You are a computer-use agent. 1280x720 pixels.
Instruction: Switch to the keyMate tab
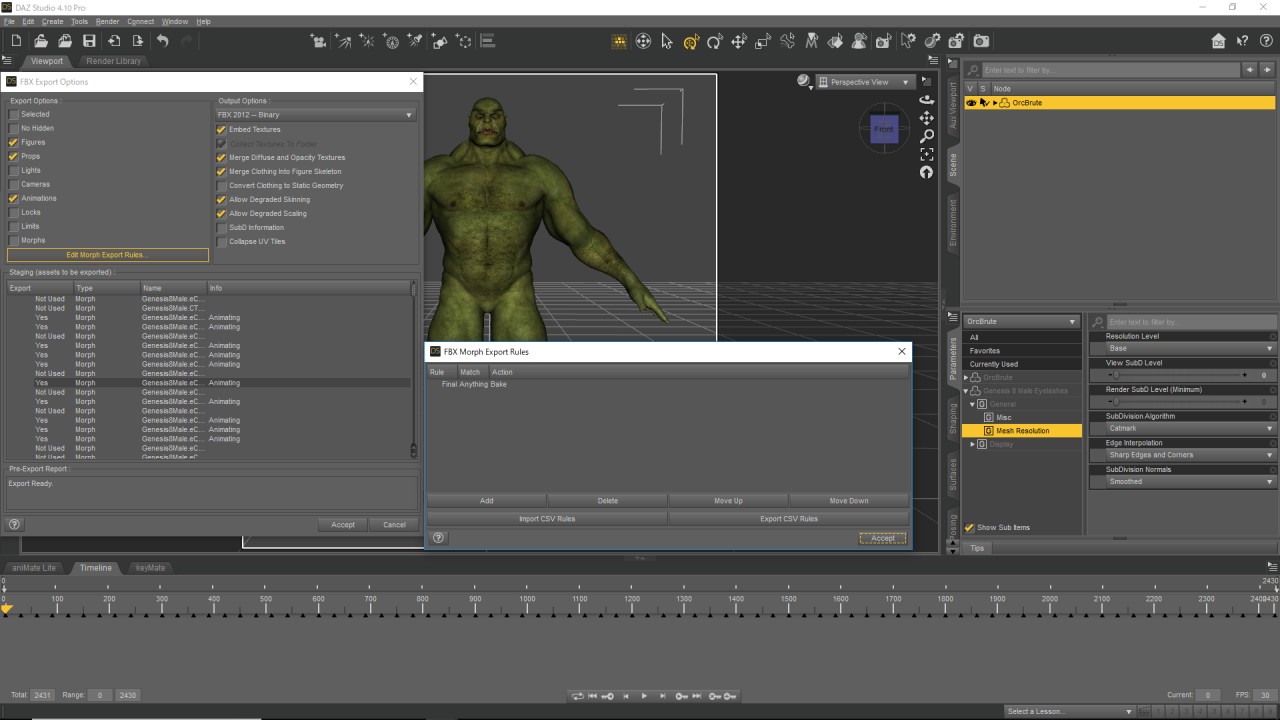pyautogui.click(x=150, y=568)
